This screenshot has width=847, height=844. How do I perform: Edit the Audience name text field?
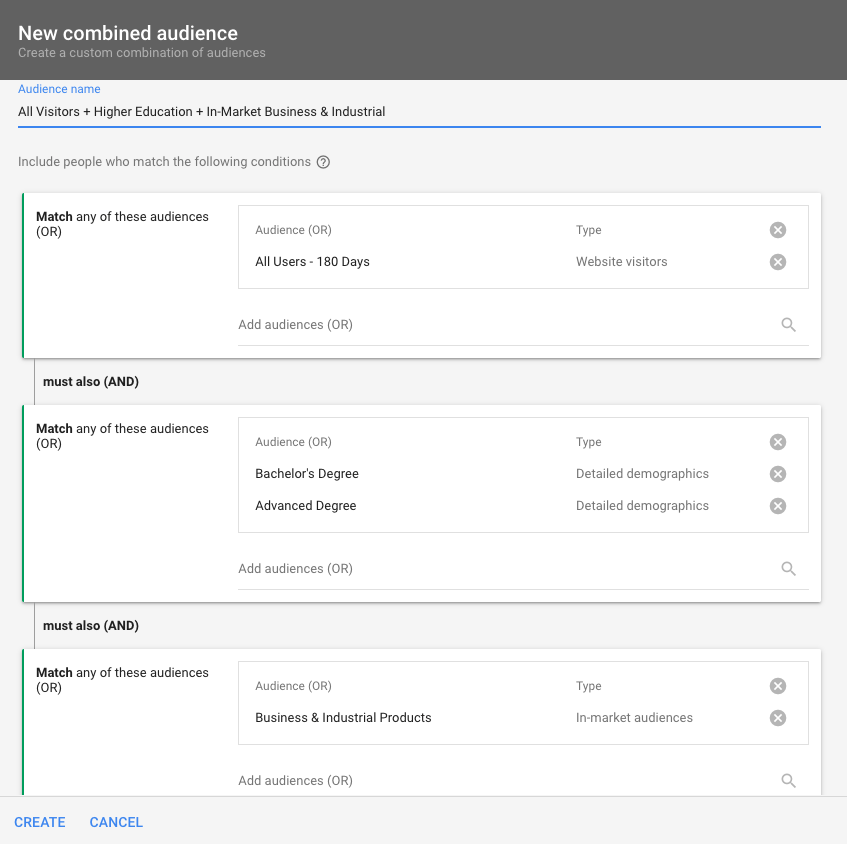pyautogui.click(x=418, y=112)
